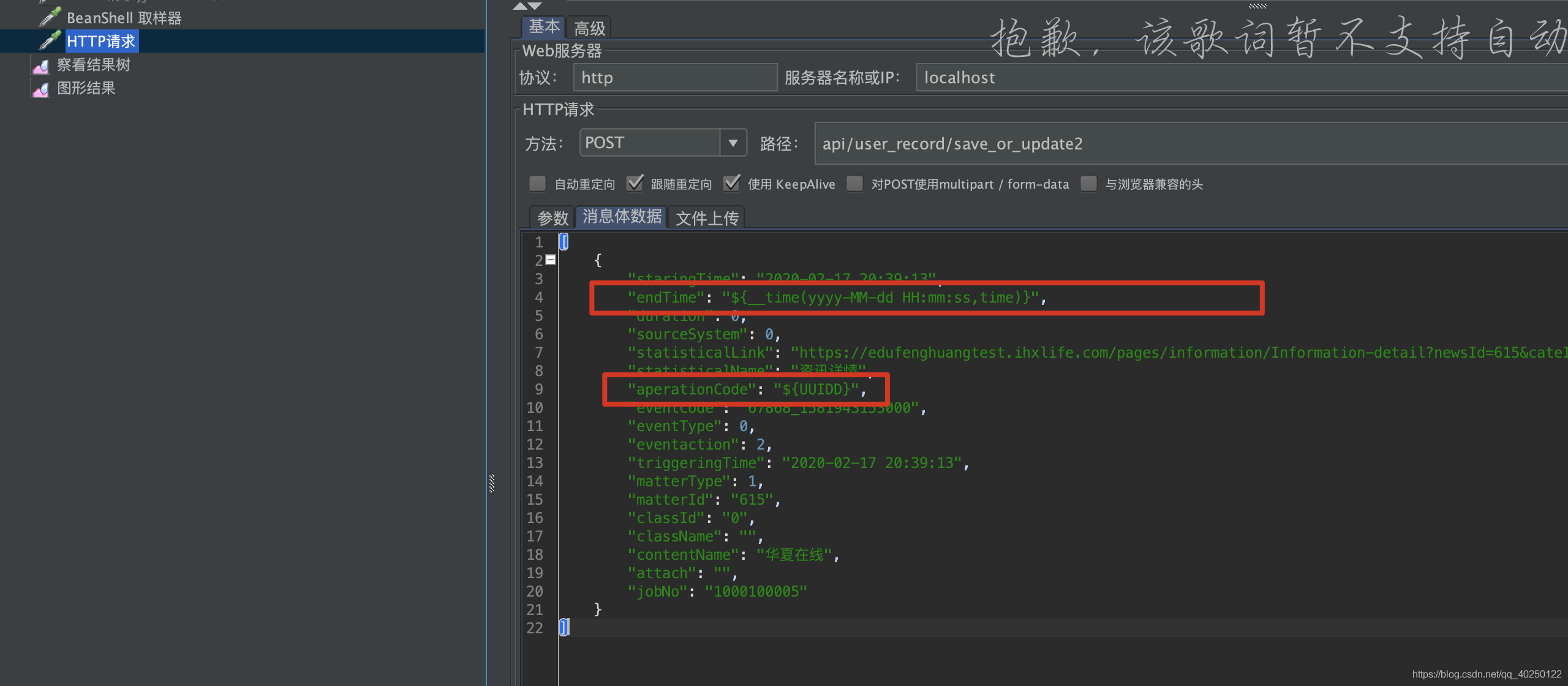This screenshot has height=686, width=1568.
Task: Click the Graph Results listener icon
Action: [x=41, y=89]
